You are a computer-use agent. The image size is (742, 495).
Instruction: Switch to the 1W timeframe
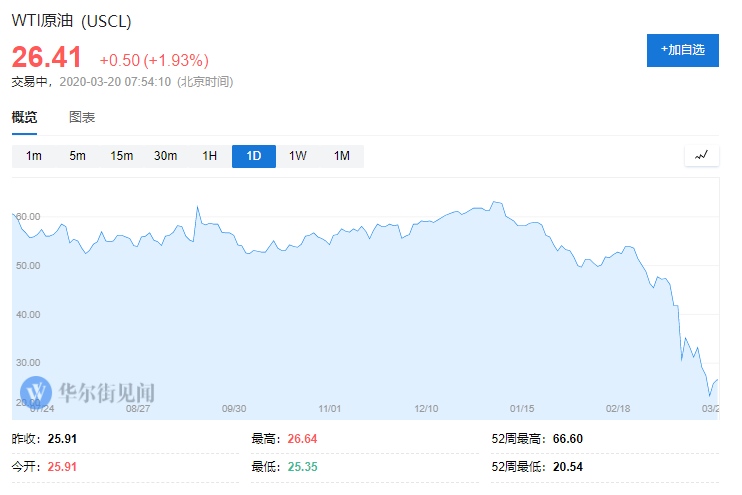[x=298, y=156]
